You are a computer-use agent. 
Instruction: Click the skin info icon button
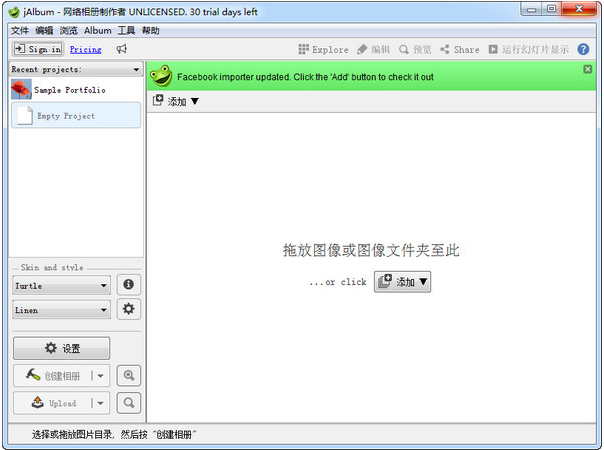coord(129,285)
